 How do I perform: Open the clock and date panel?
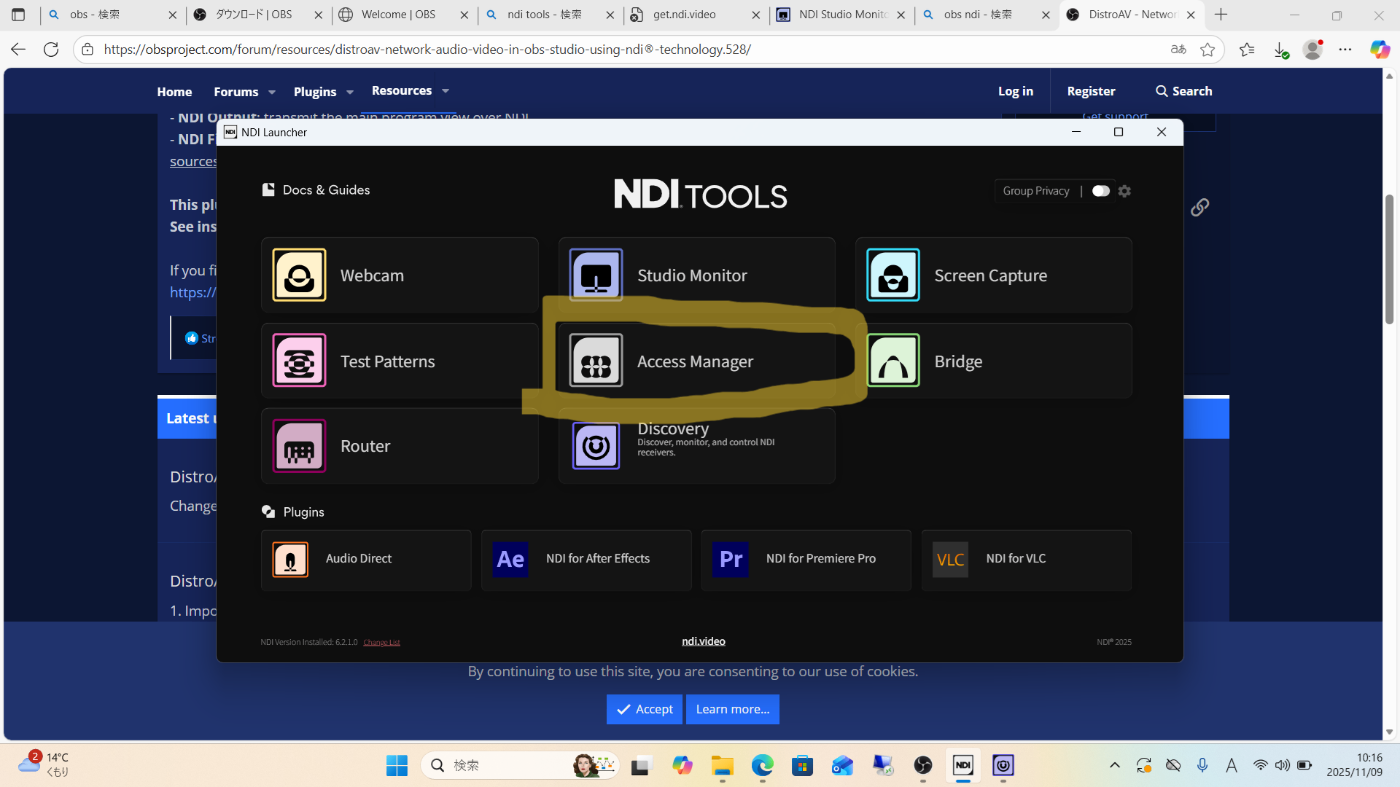(x=1357, y=765)
